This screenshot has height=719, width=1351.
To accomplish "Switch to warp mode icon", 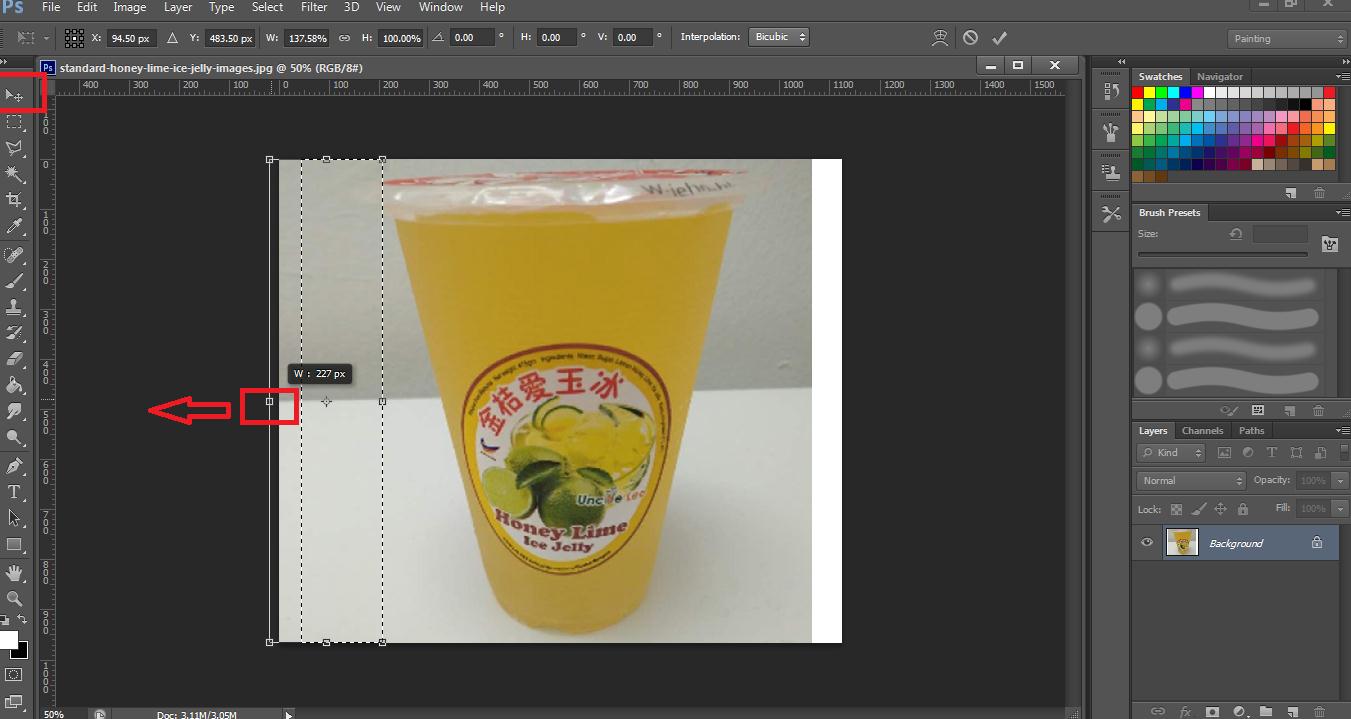I will pyautogui.click(x=939, y=38).
